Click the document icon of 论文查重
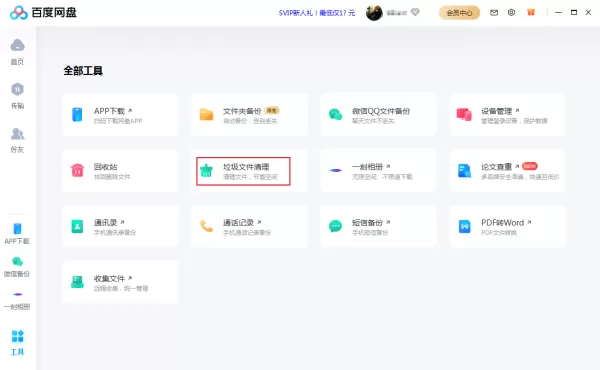This screenshot has height=370, width=600. (x=465, y=171)
